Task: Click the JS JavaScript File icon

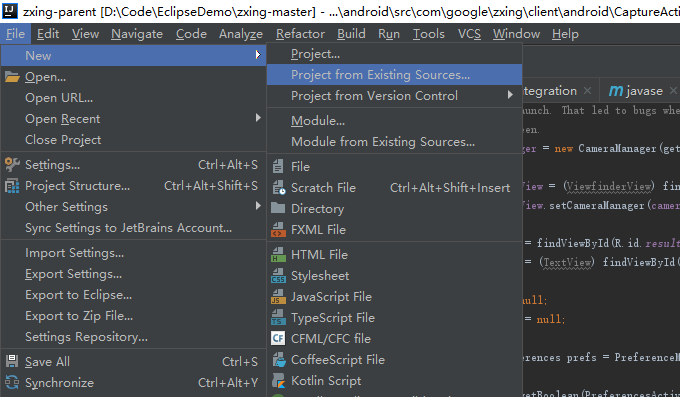Action: click(x=278, y=297)
